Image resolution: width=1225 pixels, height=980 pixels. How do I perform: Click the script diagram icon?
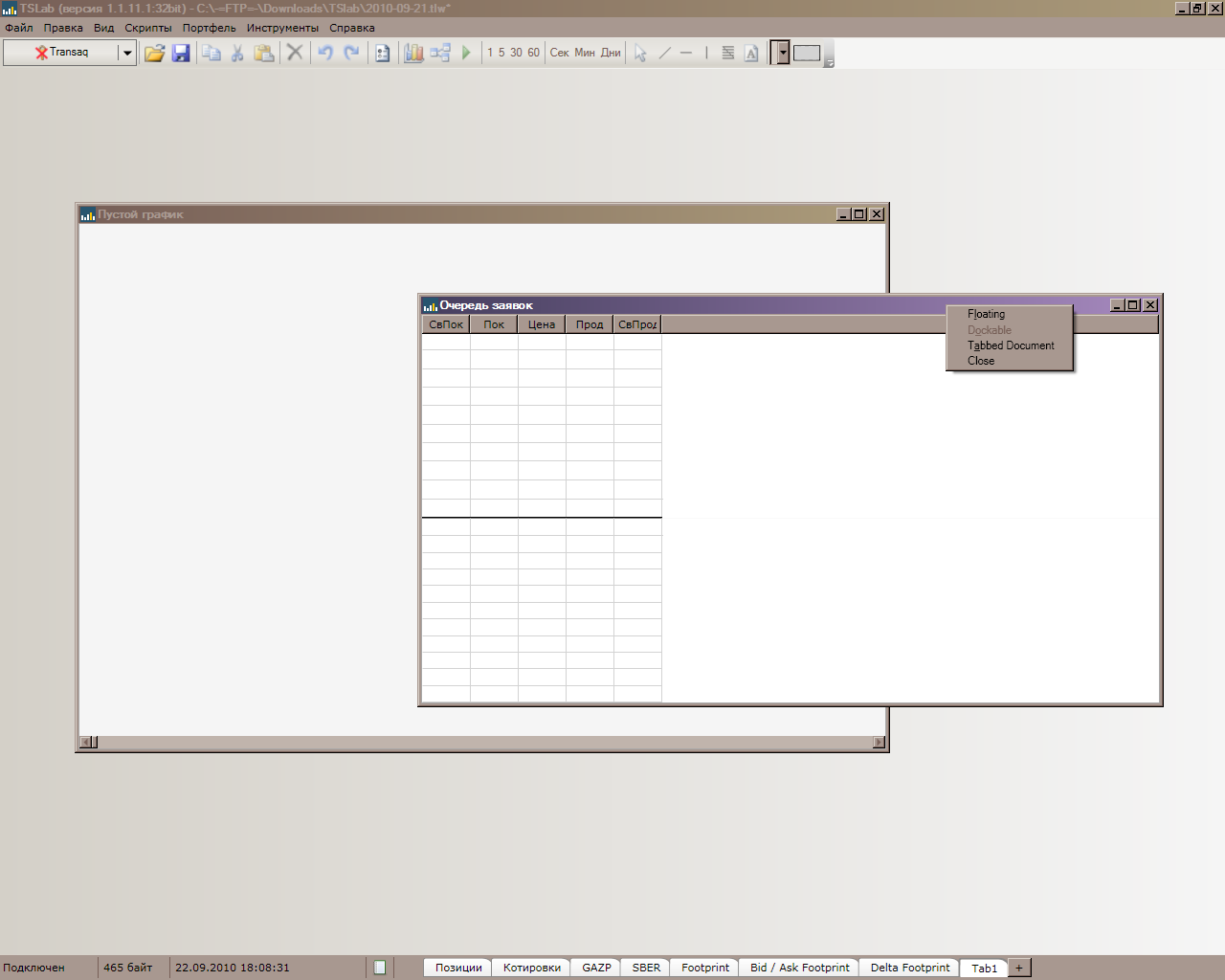(440, 53)
